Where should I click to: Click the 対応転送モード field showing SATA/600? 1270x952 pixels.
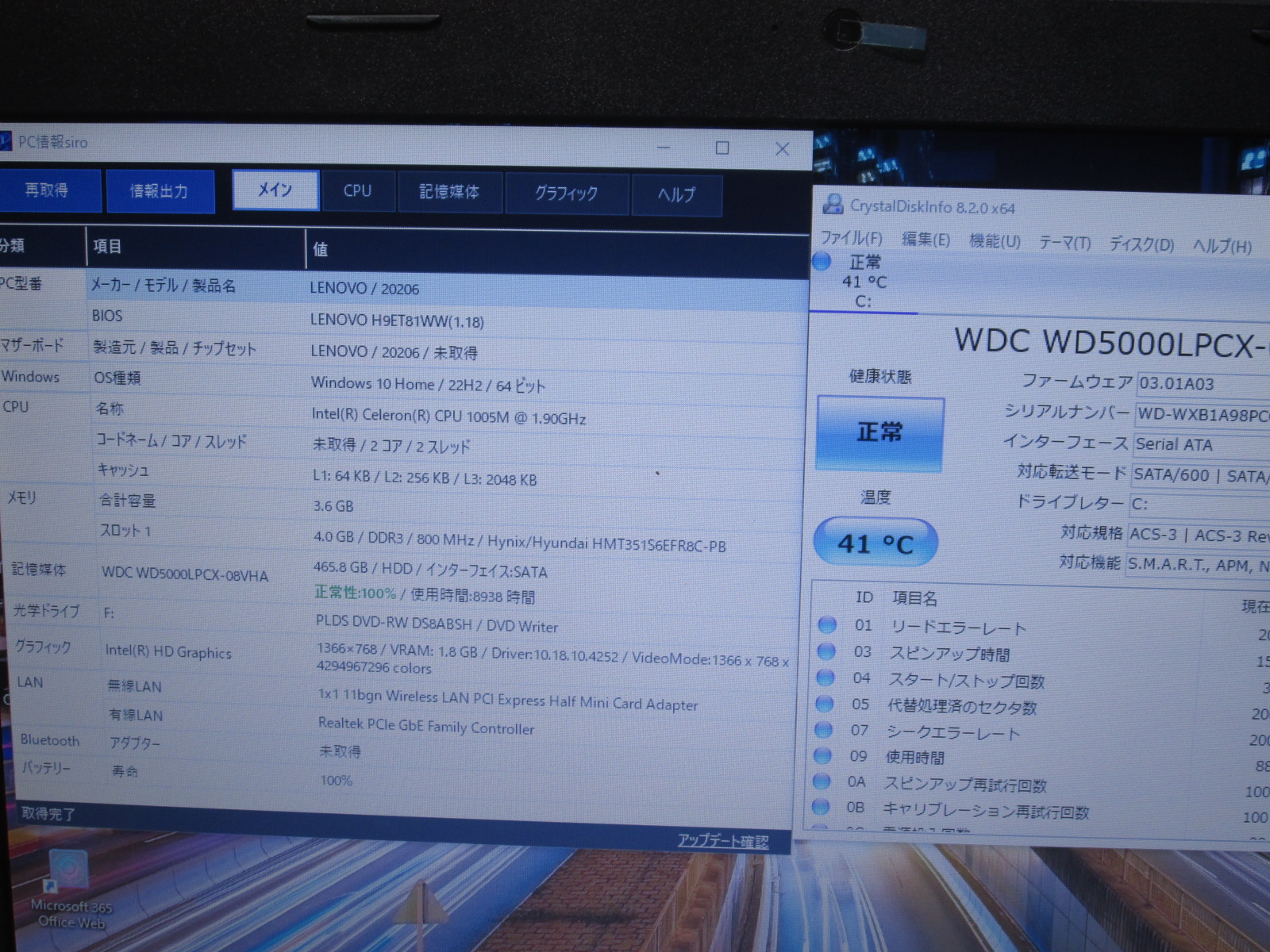1200,474
